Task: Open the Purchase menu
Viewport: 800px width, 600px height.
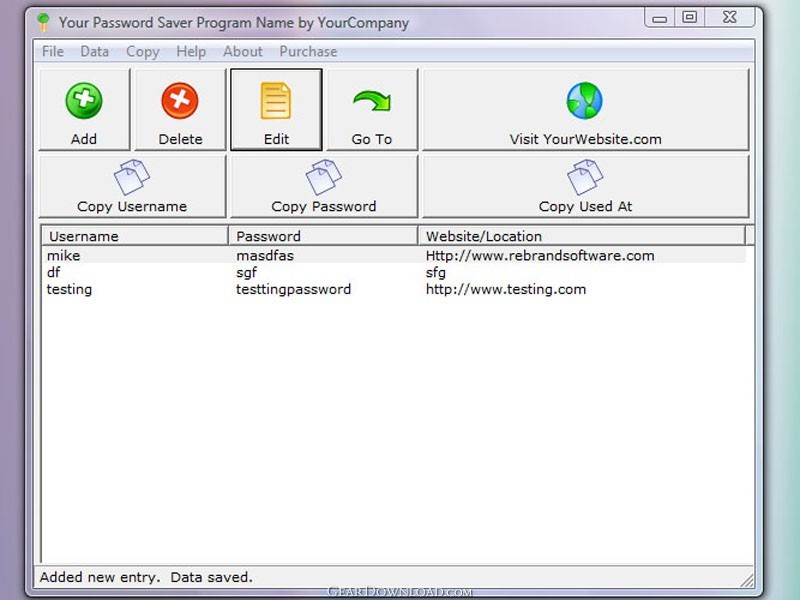Action: coord(308,52)
